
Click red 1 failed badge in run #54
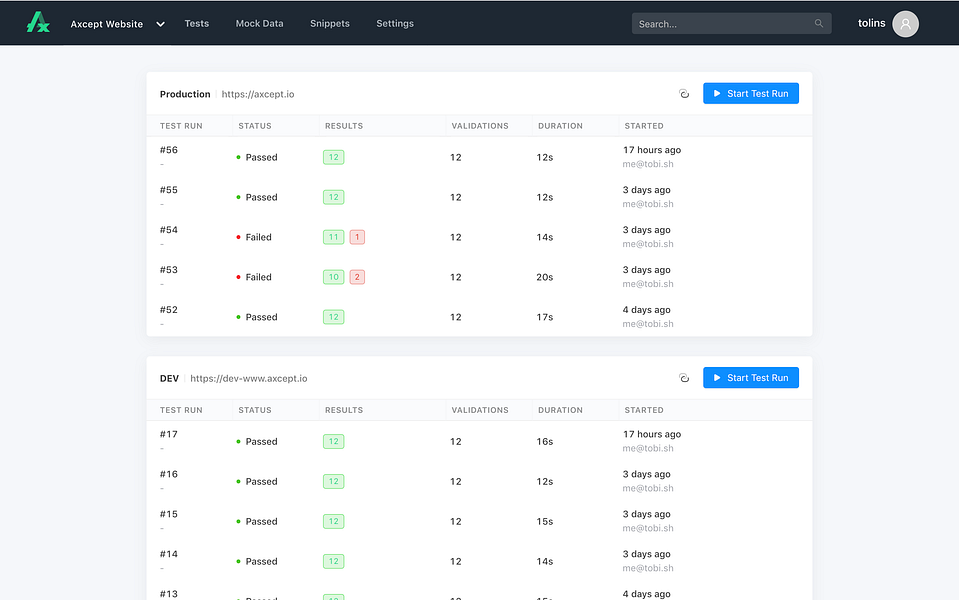(x=357, y=237)
